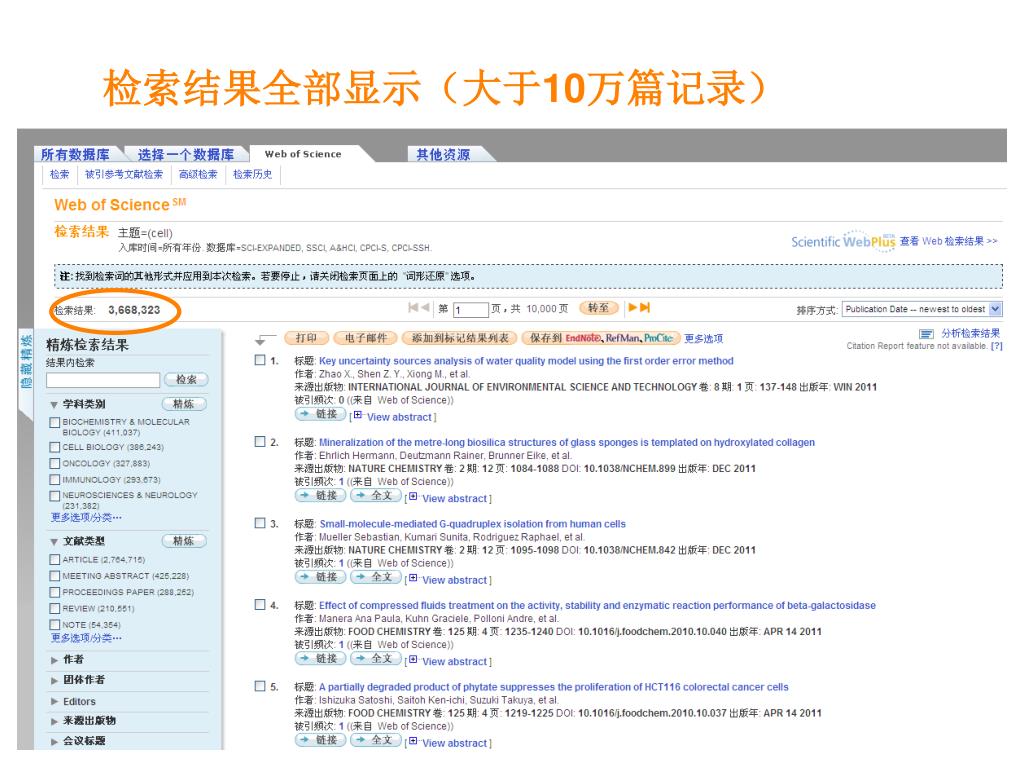Tick NOTE document type checkbox
Viewport: 1024px width, 768px height.
click(55, 625)
